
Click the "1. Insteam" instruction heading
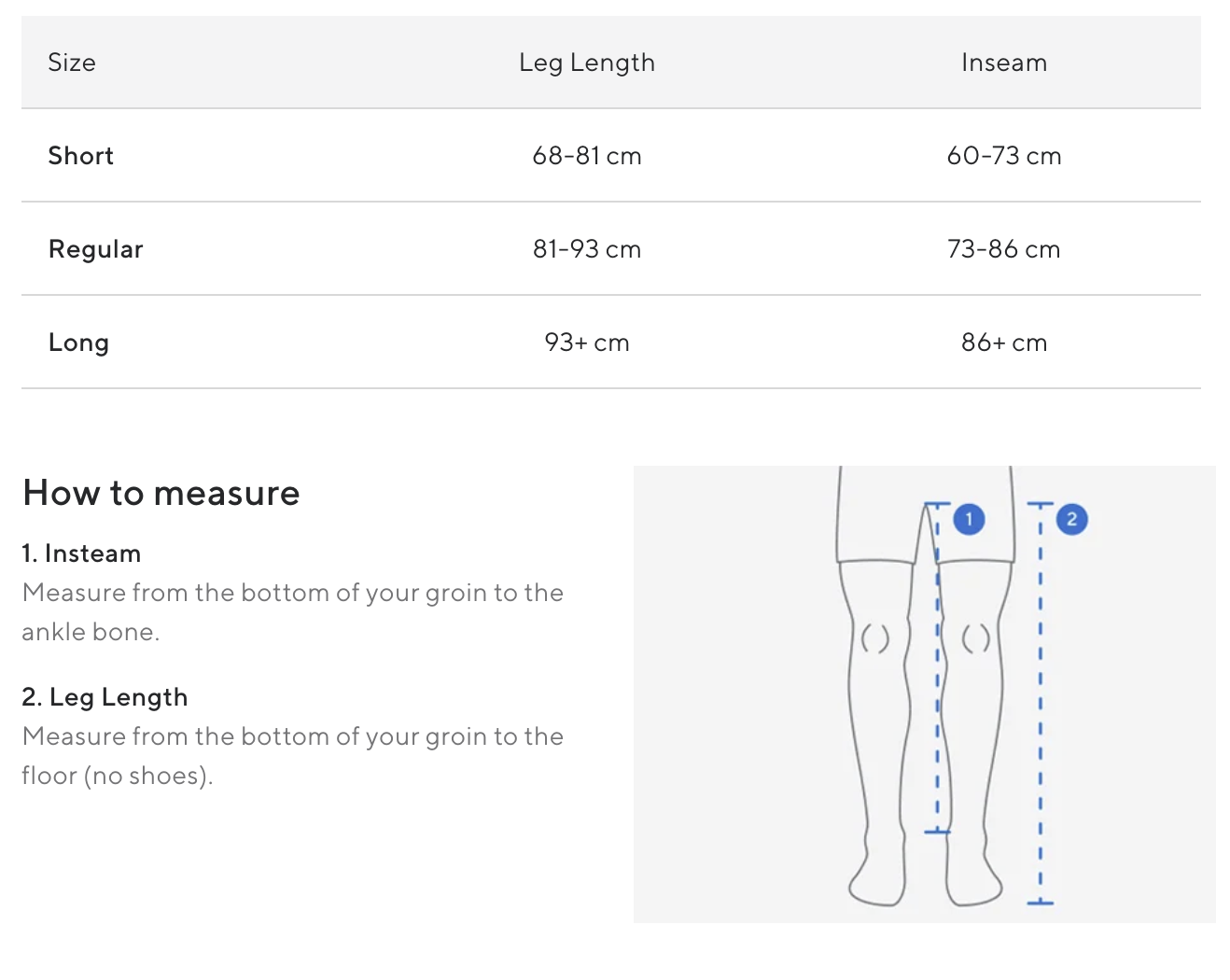tap(81, 553)
